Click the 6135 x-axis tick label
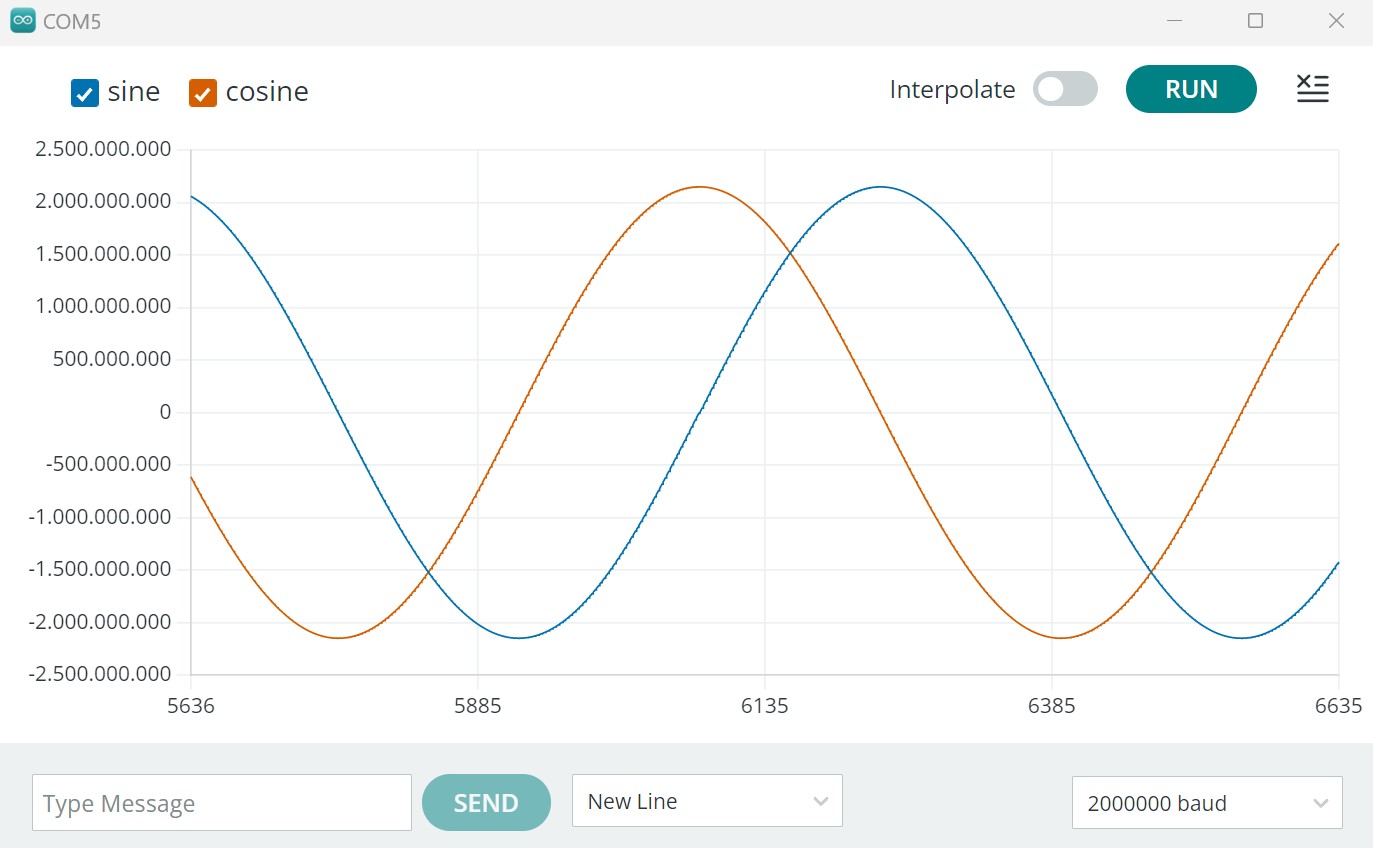The height and width of the screenshot is (848, 1373). [x=764, y=707]
